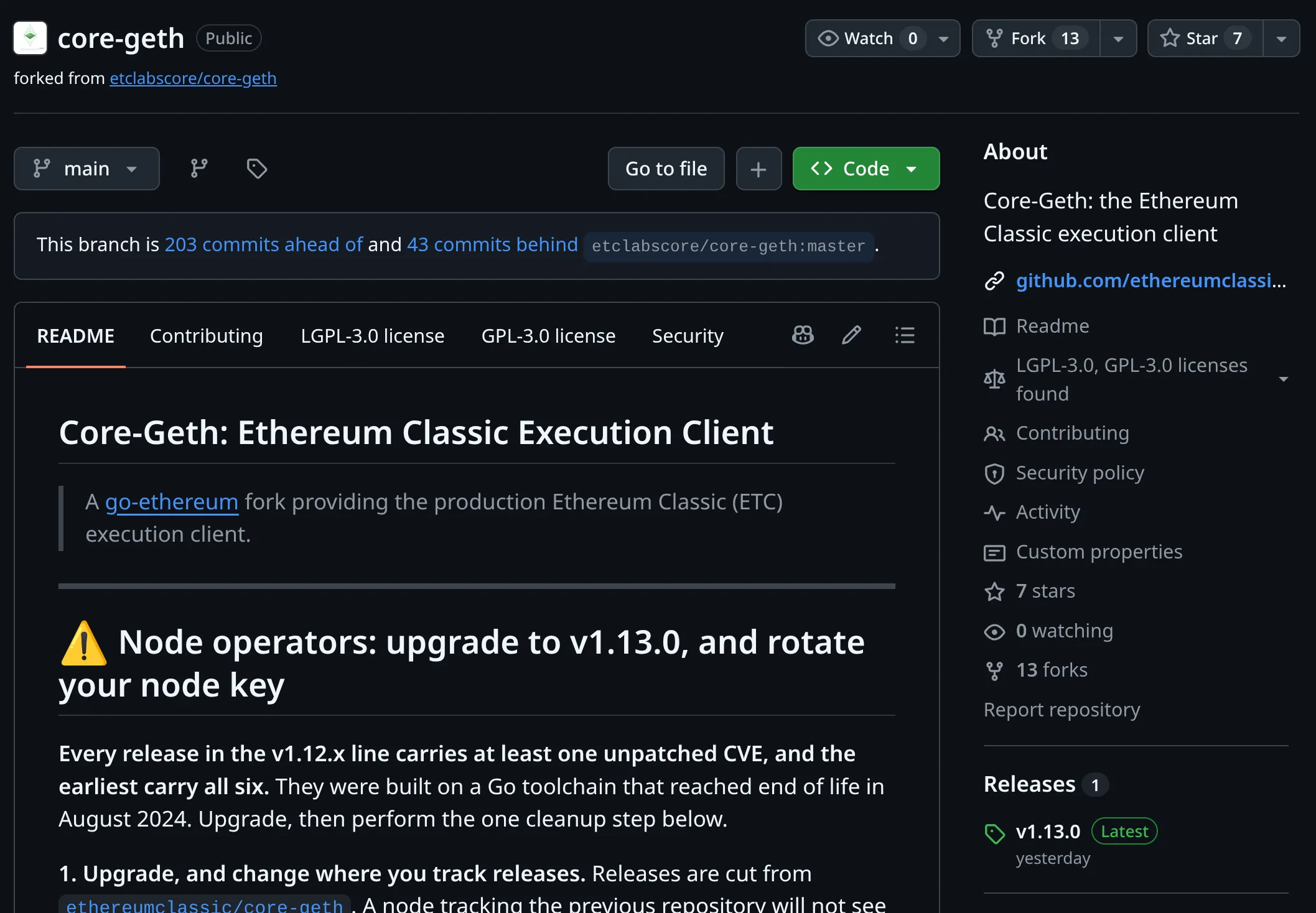Click the eye icon next to 0 watching

click(x=994, y=632)
